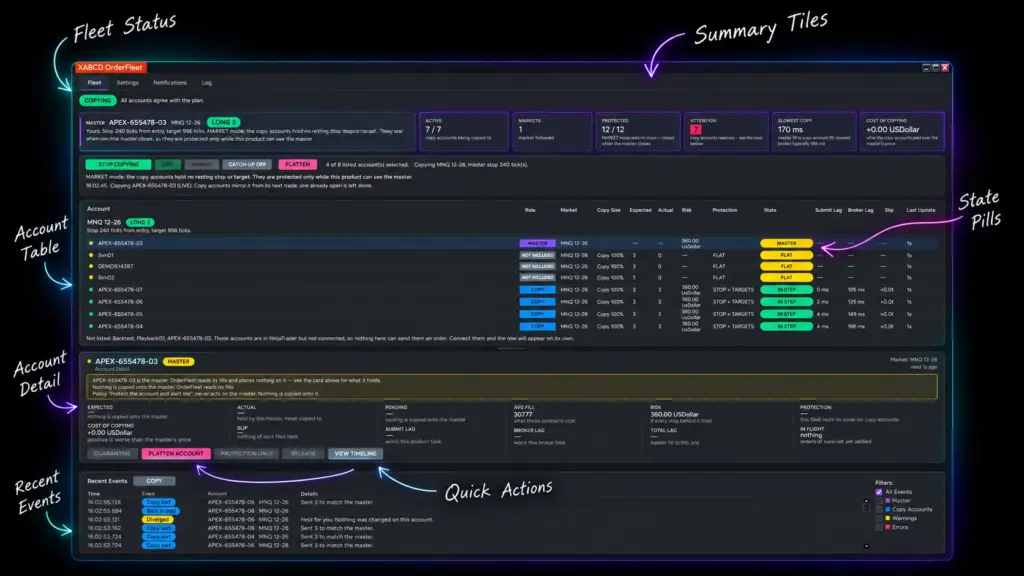
Task: Click the green dot beside APEX-655478-07
Action: point(91,289)
